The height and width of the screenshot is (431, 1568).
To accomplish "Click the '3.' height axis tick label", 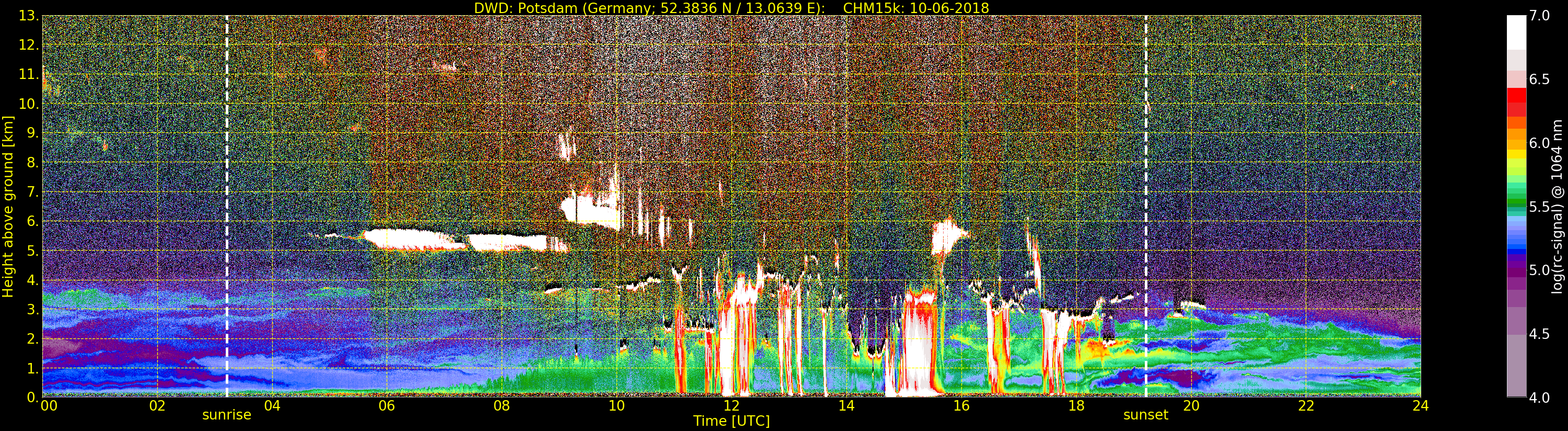I will click(x=33, y=309).
